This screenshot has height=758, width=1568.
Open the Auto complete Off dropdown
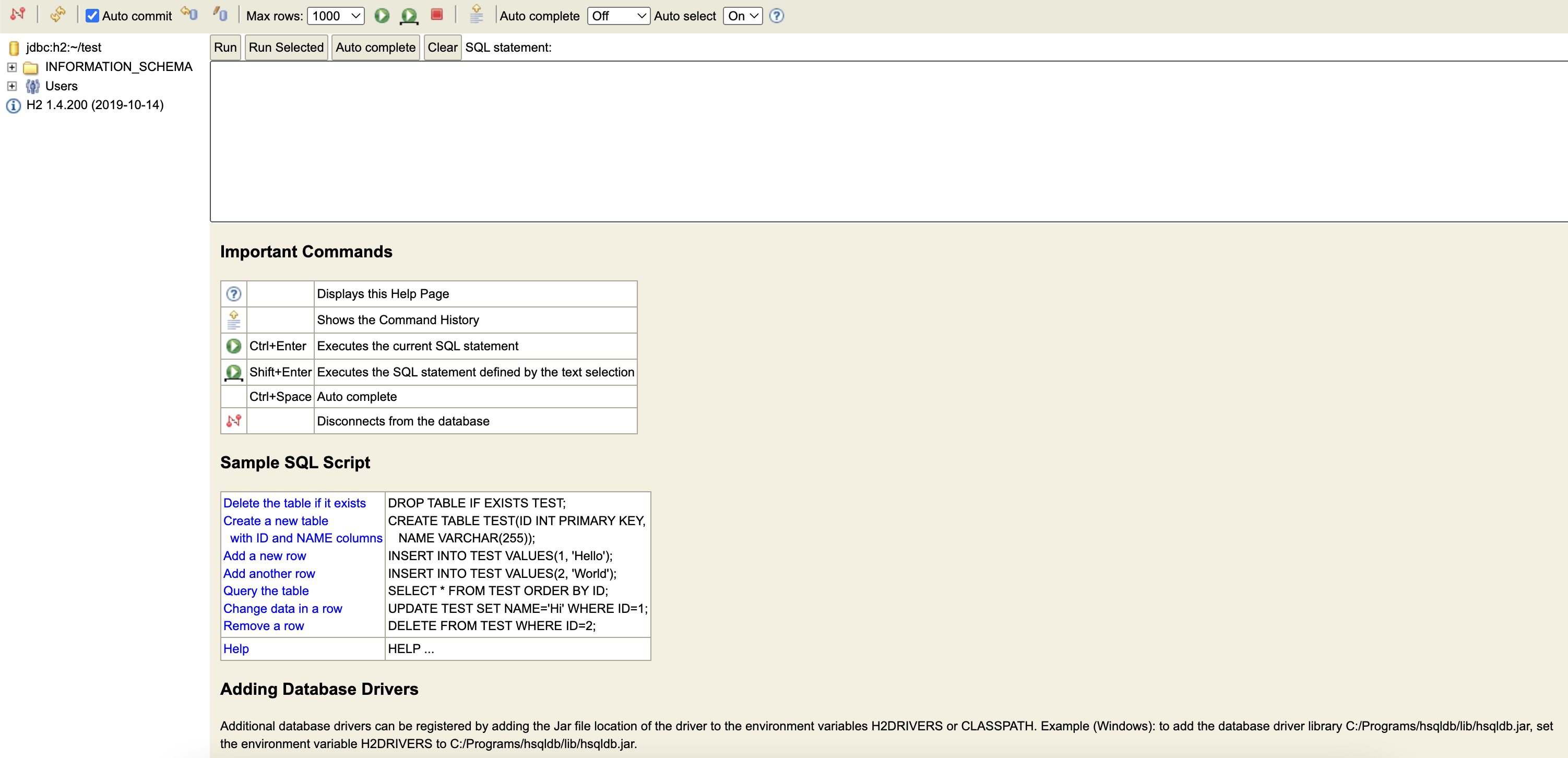pyautogui.click(x=618, y=16)
